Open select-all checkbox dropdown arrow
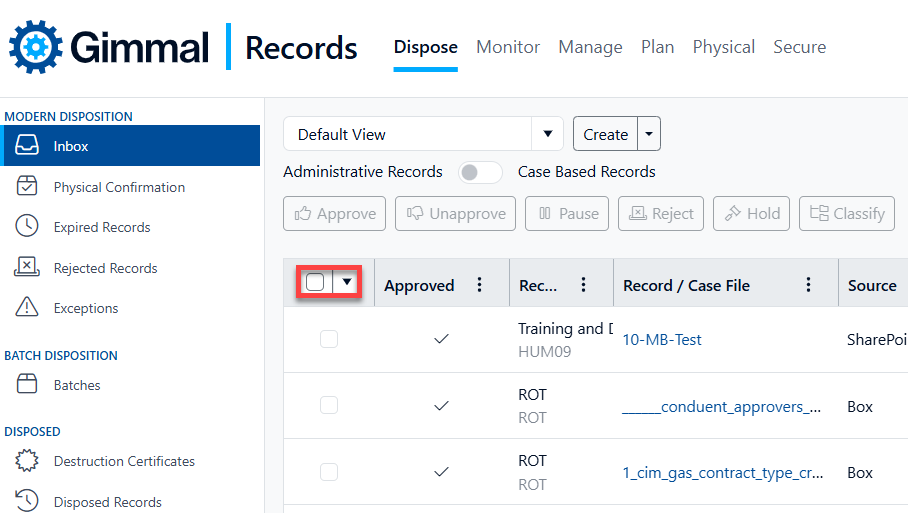The image size is (908, 513). [346, 282]
